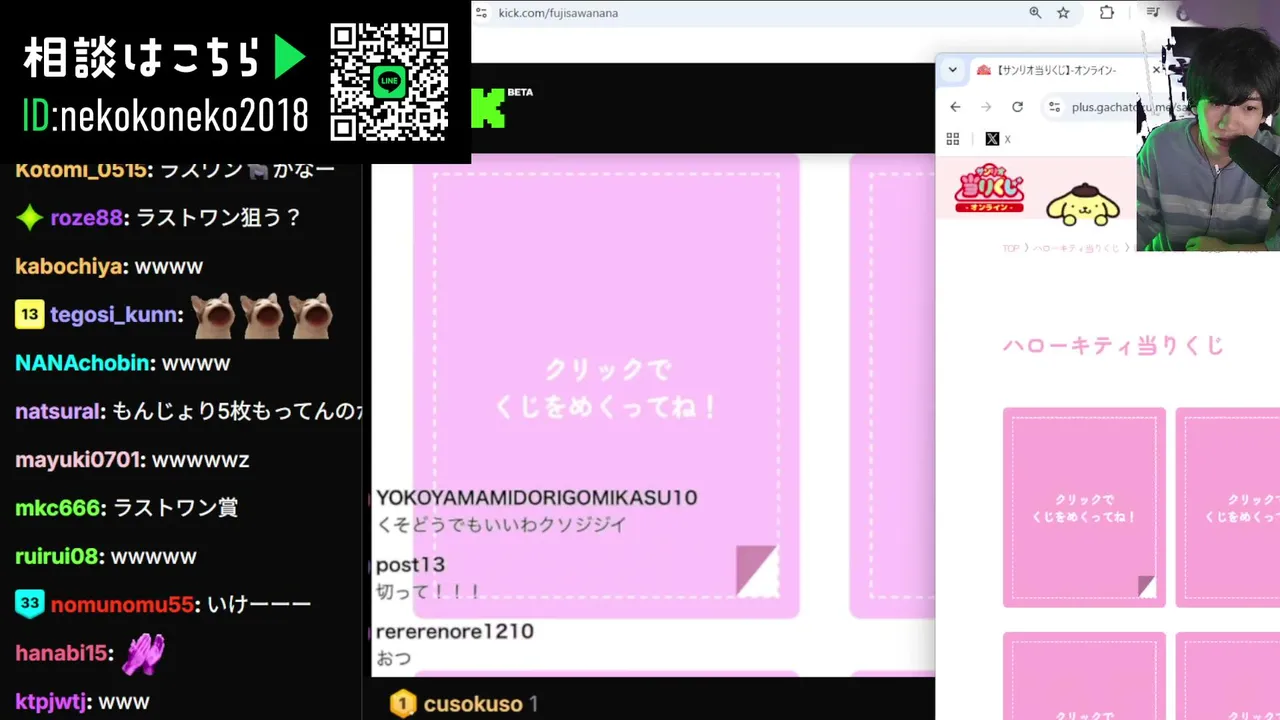Click the green Kick logo

[488, 108]
